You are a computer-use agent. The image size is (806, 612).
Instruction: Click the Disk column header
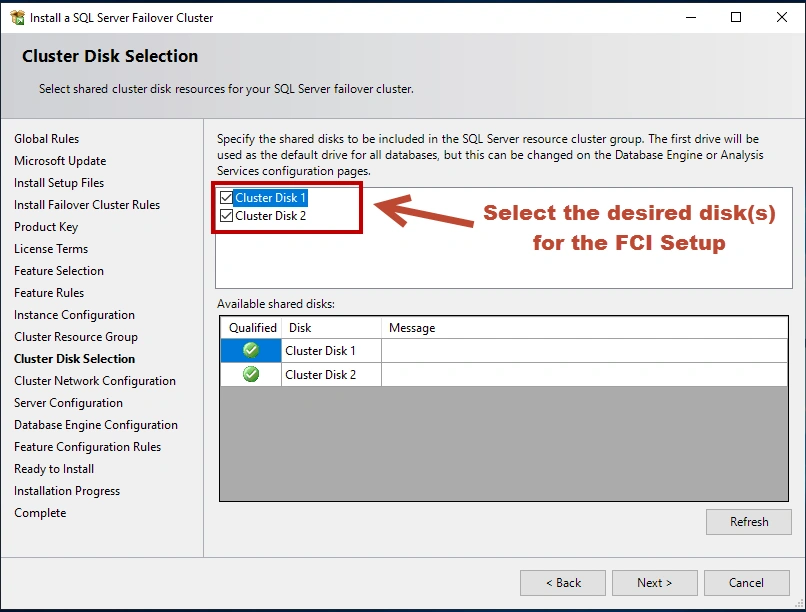pyautogui.click(x=332, y=328)
